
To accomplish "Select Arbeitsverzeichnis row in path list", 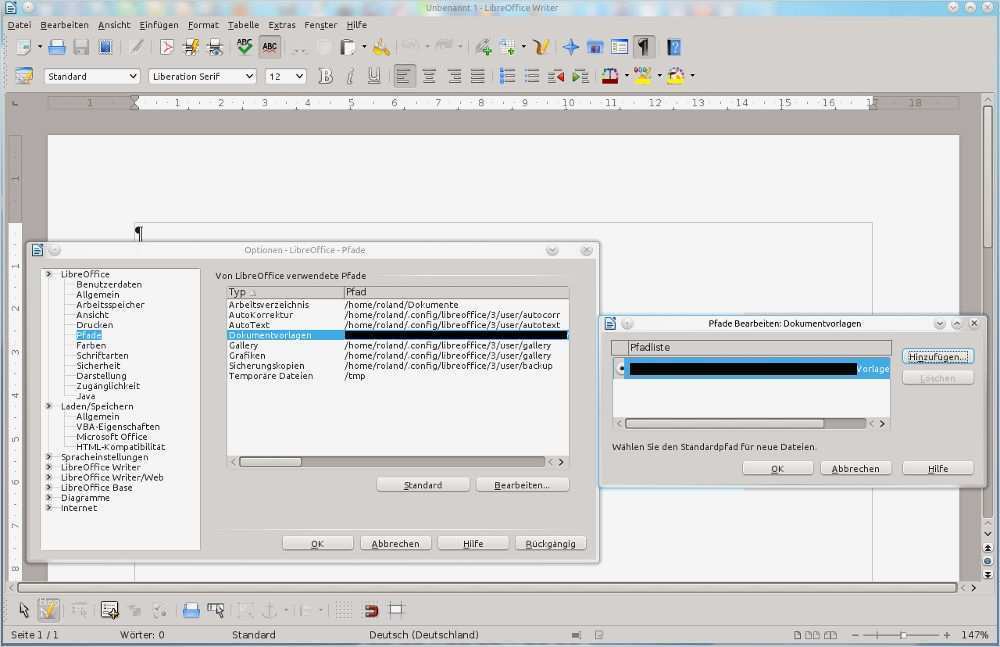I will coord(269,305).
